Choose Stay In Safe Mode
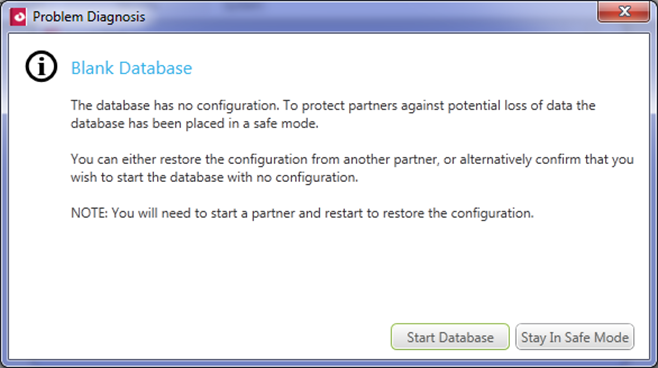The height and width of the screenshot is (368, 658). tap(574, 337)
